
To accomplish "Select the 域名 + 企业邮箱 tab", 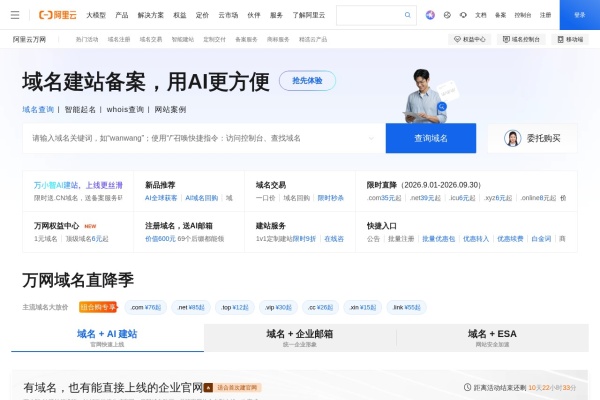I will coord(300,338).
